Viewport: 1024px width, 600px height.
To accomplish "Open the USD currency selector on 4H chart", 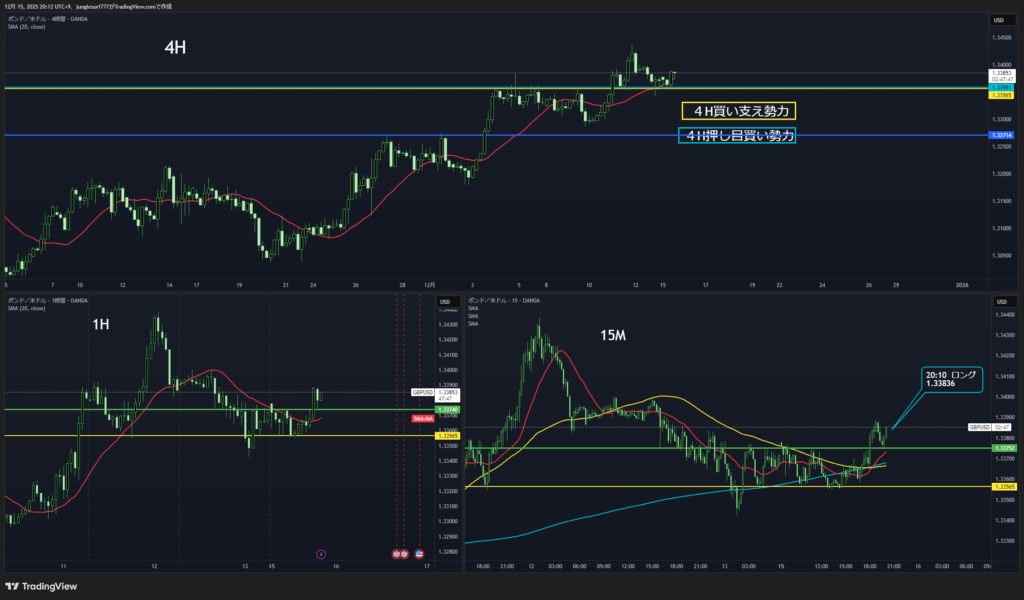I will [998, 21].
